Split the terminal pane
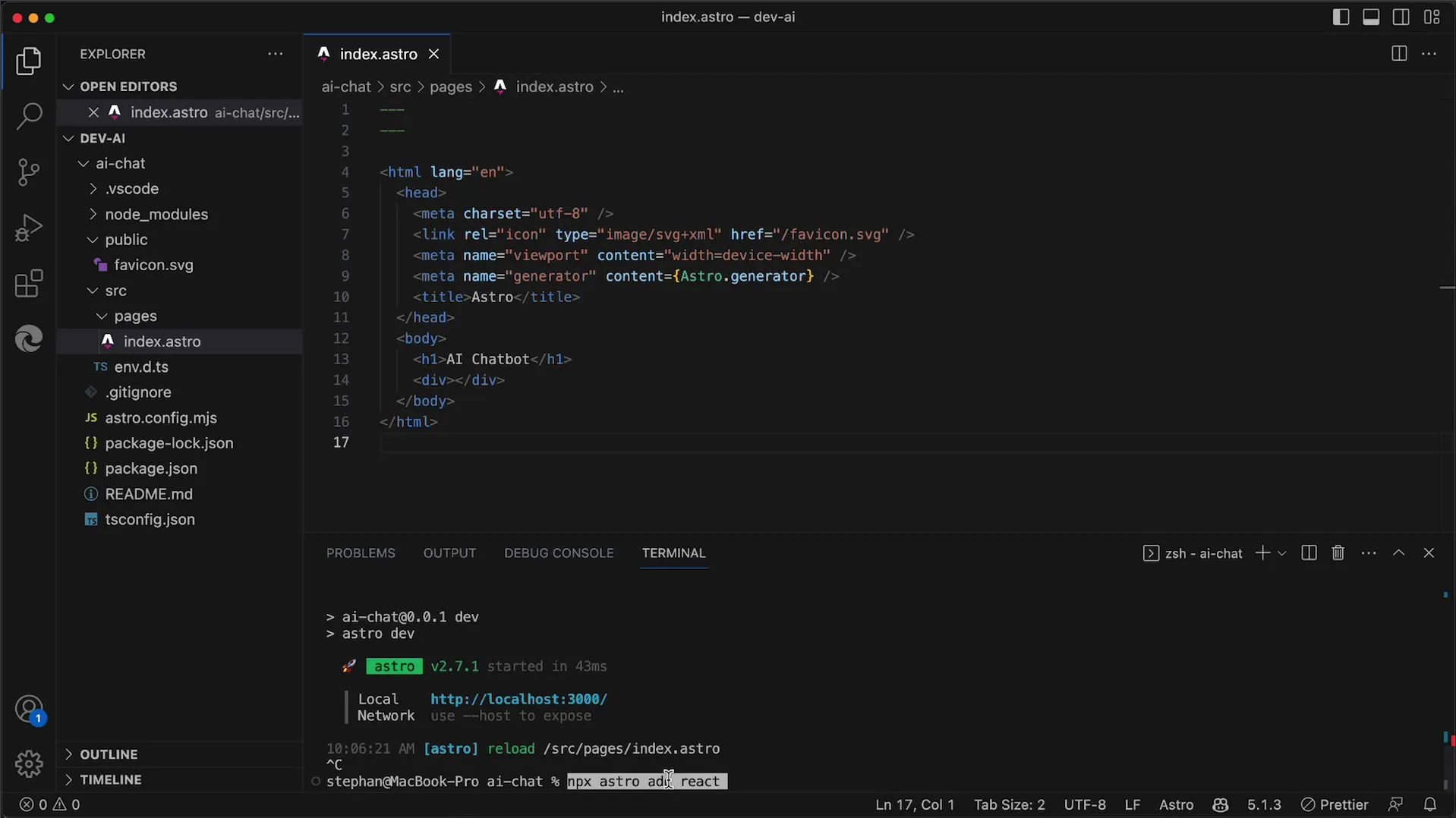This screenshot has width=1456, height=818. [1309, 553]
